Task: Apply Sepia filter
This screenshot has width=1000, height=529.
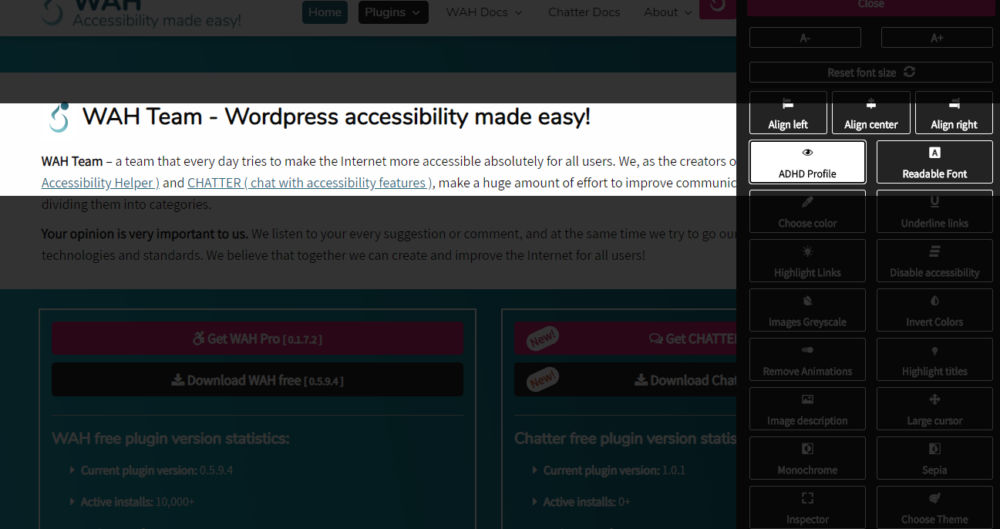Action: coord(934,458)
